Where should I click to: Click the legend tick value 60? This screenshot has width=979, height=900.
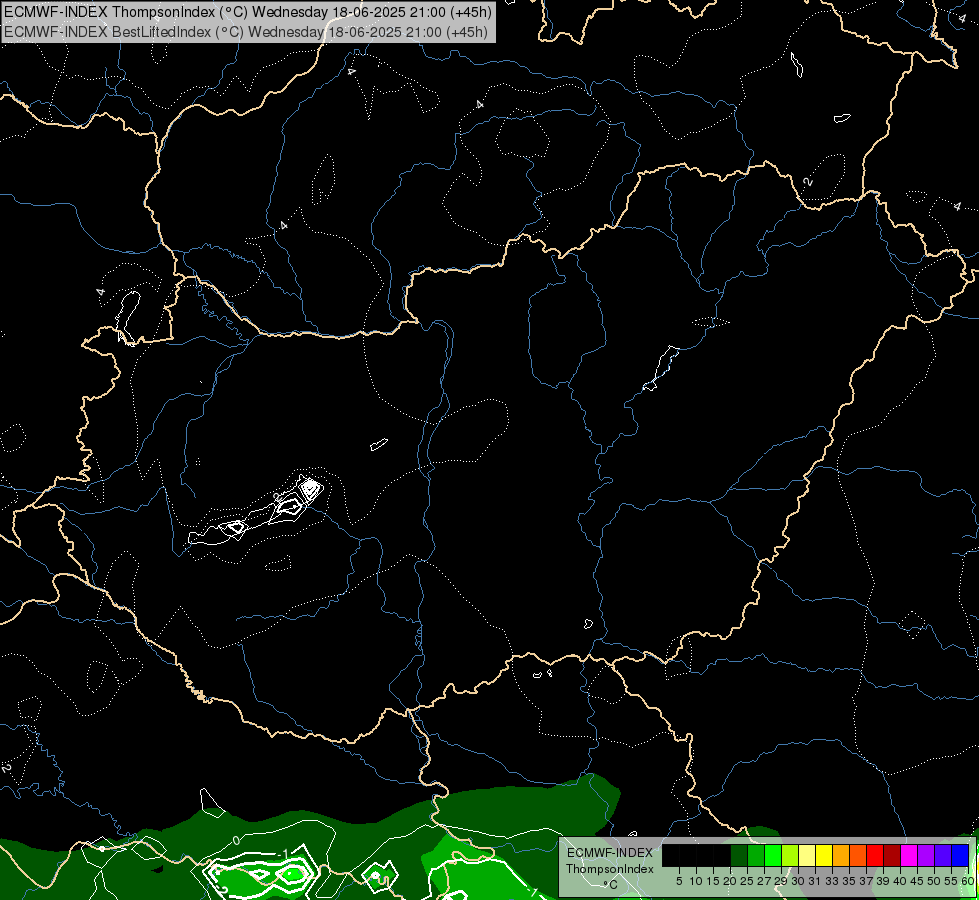point(968,881)
